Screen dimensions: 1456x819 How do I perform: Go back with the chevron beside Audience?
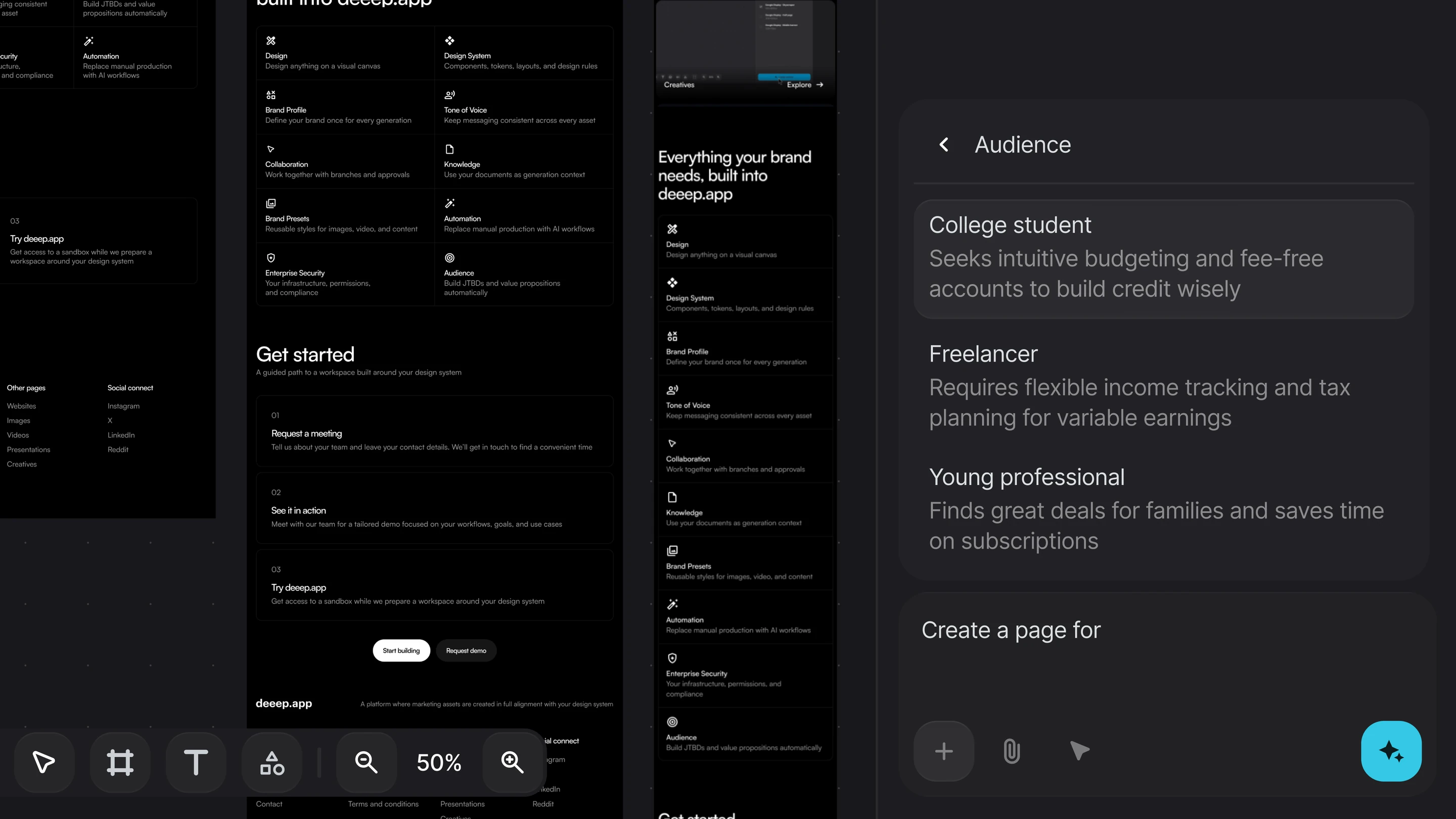pos(944,145)
